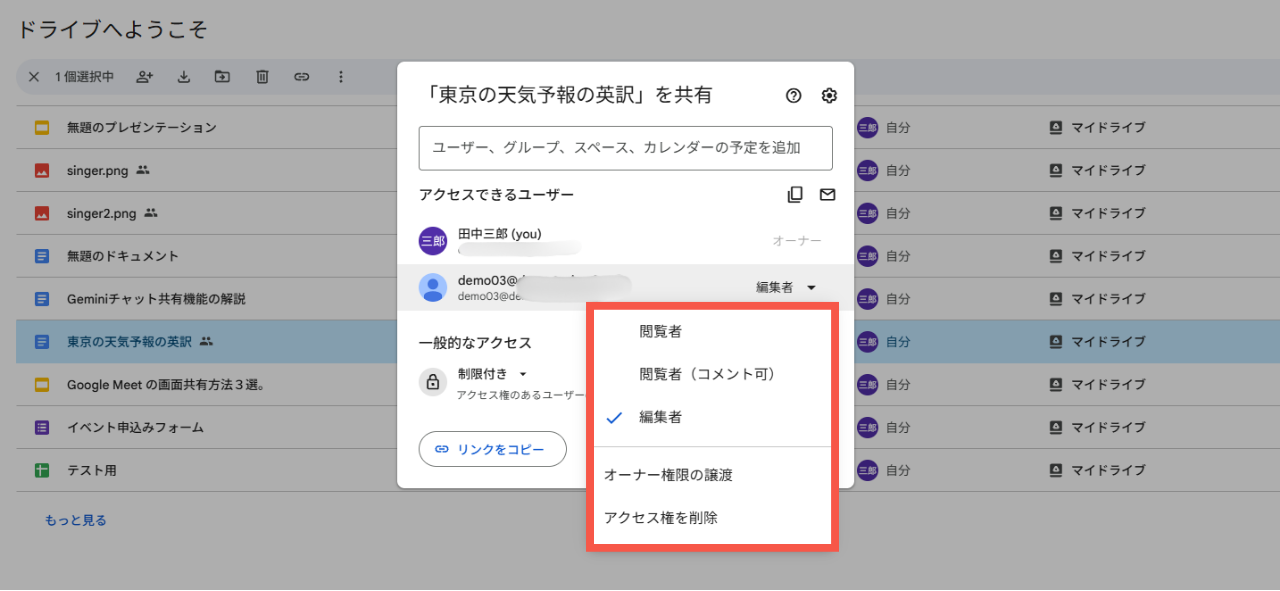Click slides icon of 無題のプレゼンテーション
Image resolution: width=1280 pixels, height=591 pixels.
pos(42,128)
